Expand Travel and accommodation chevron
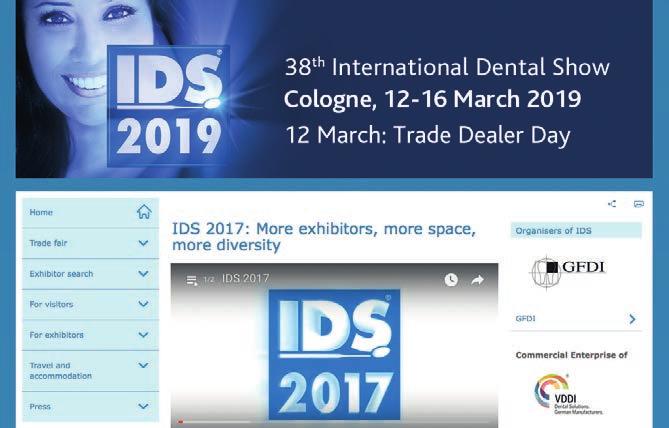The height and width of the screenshot is (428, 669). pyautogui.click(x=143, y=365)
